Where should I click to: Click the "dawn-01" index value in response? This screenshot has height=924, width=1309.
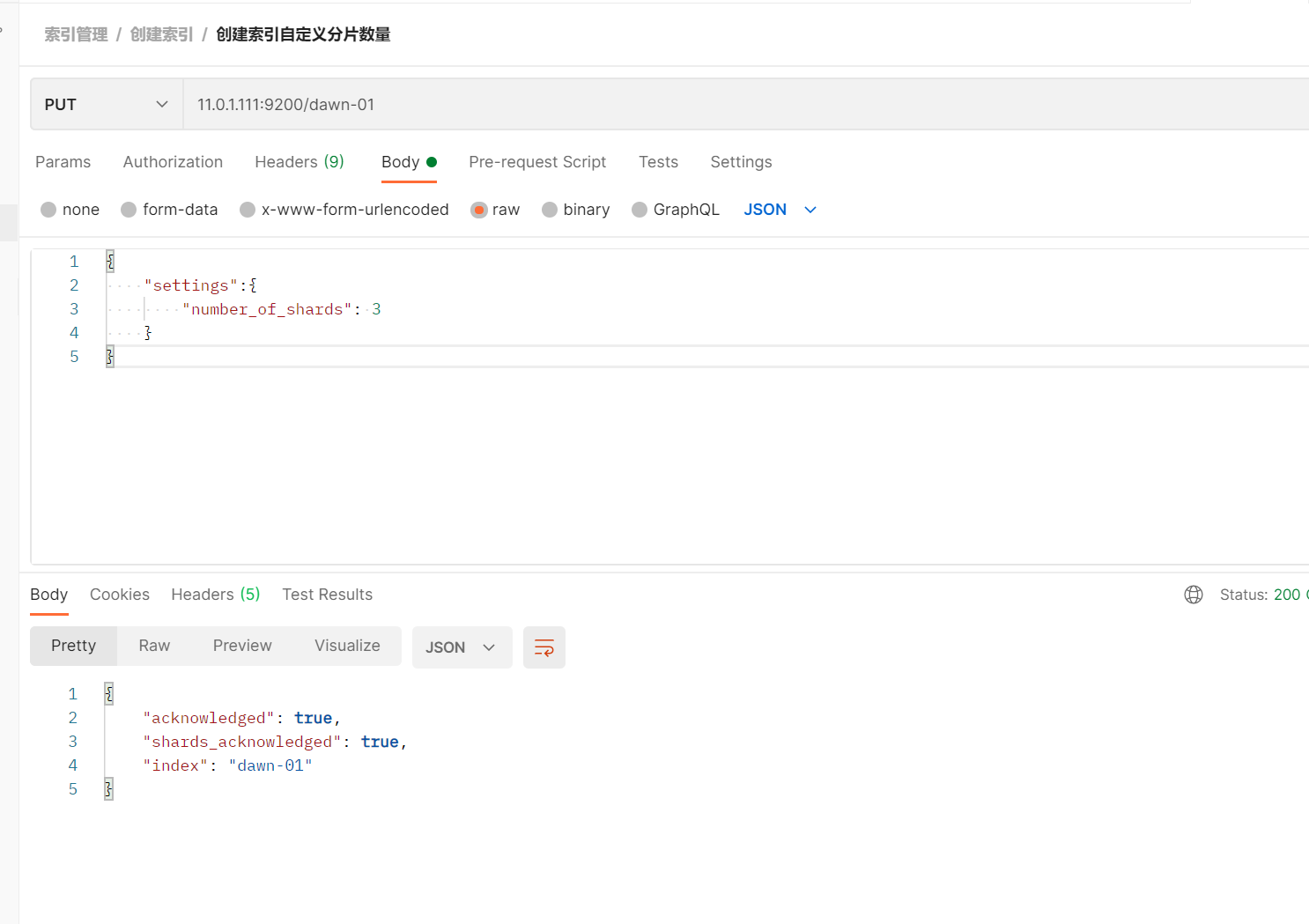[270, 765]
